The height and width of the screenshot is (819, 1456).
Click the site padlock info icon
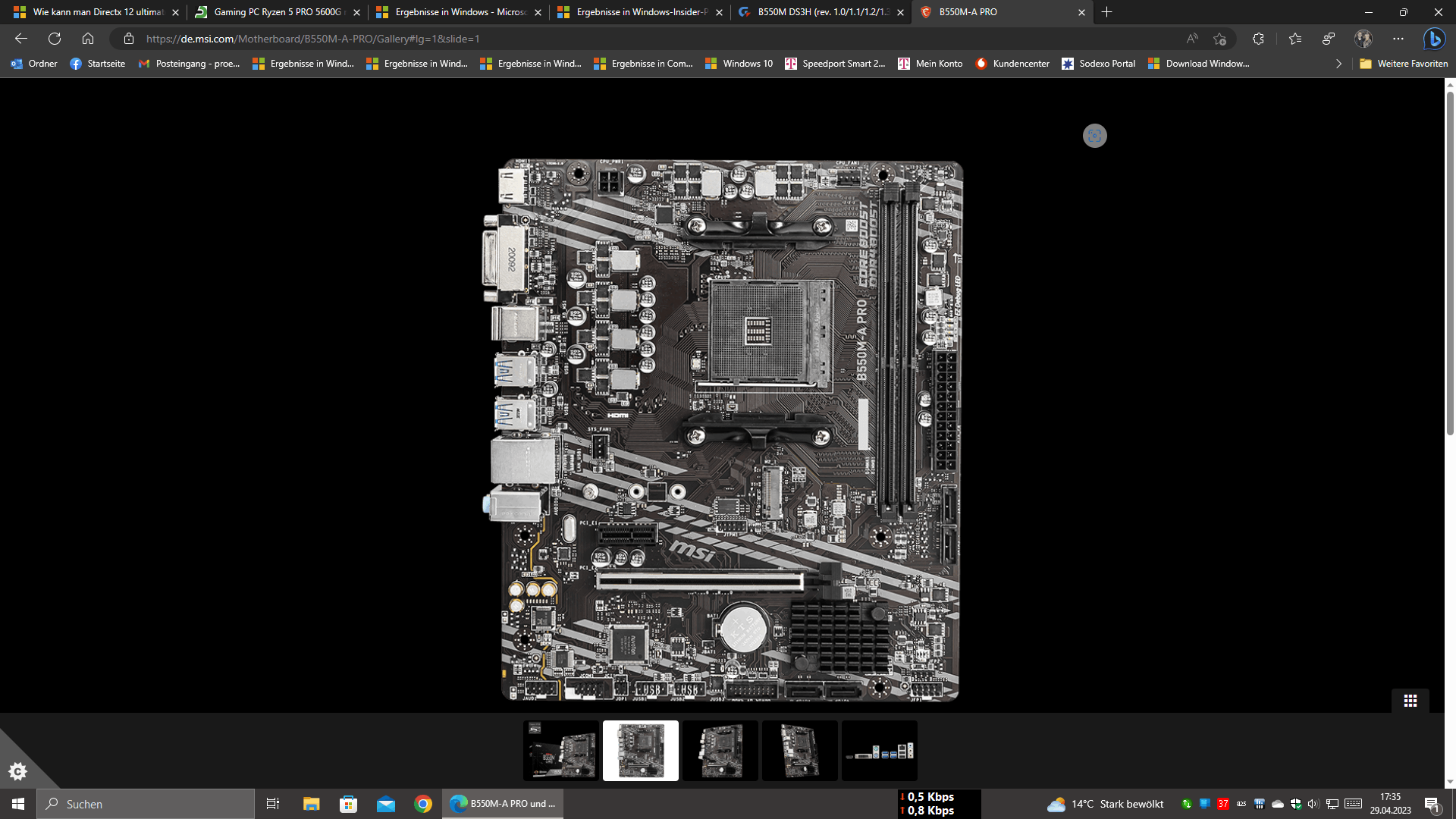click(x=129, y=39)
